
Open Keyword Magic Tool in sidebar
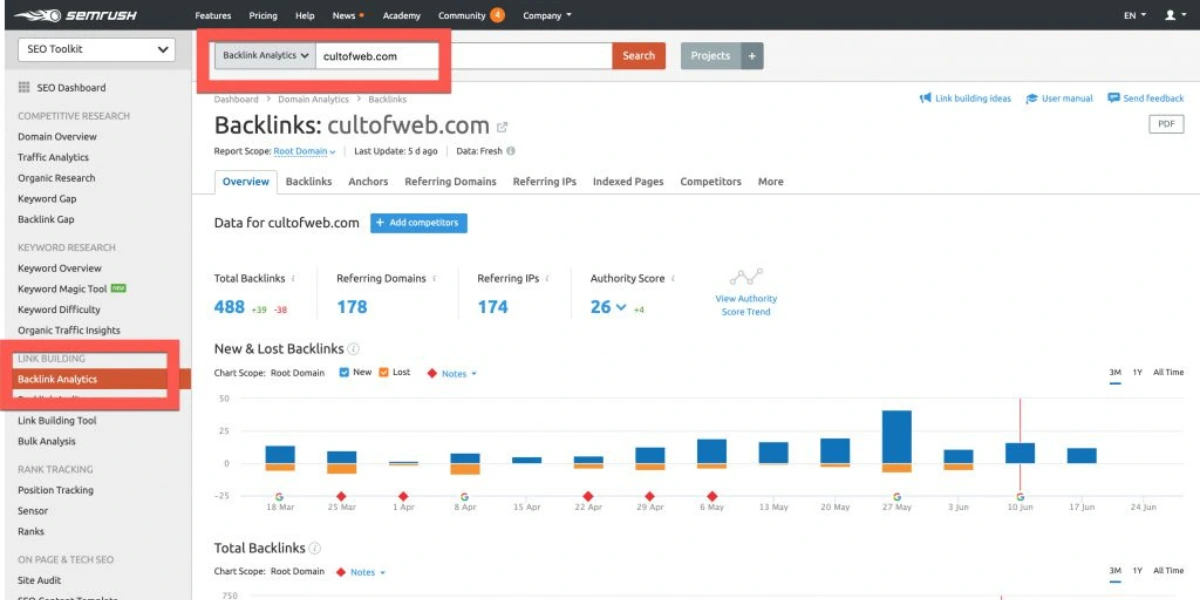click(x=62, y=289)
